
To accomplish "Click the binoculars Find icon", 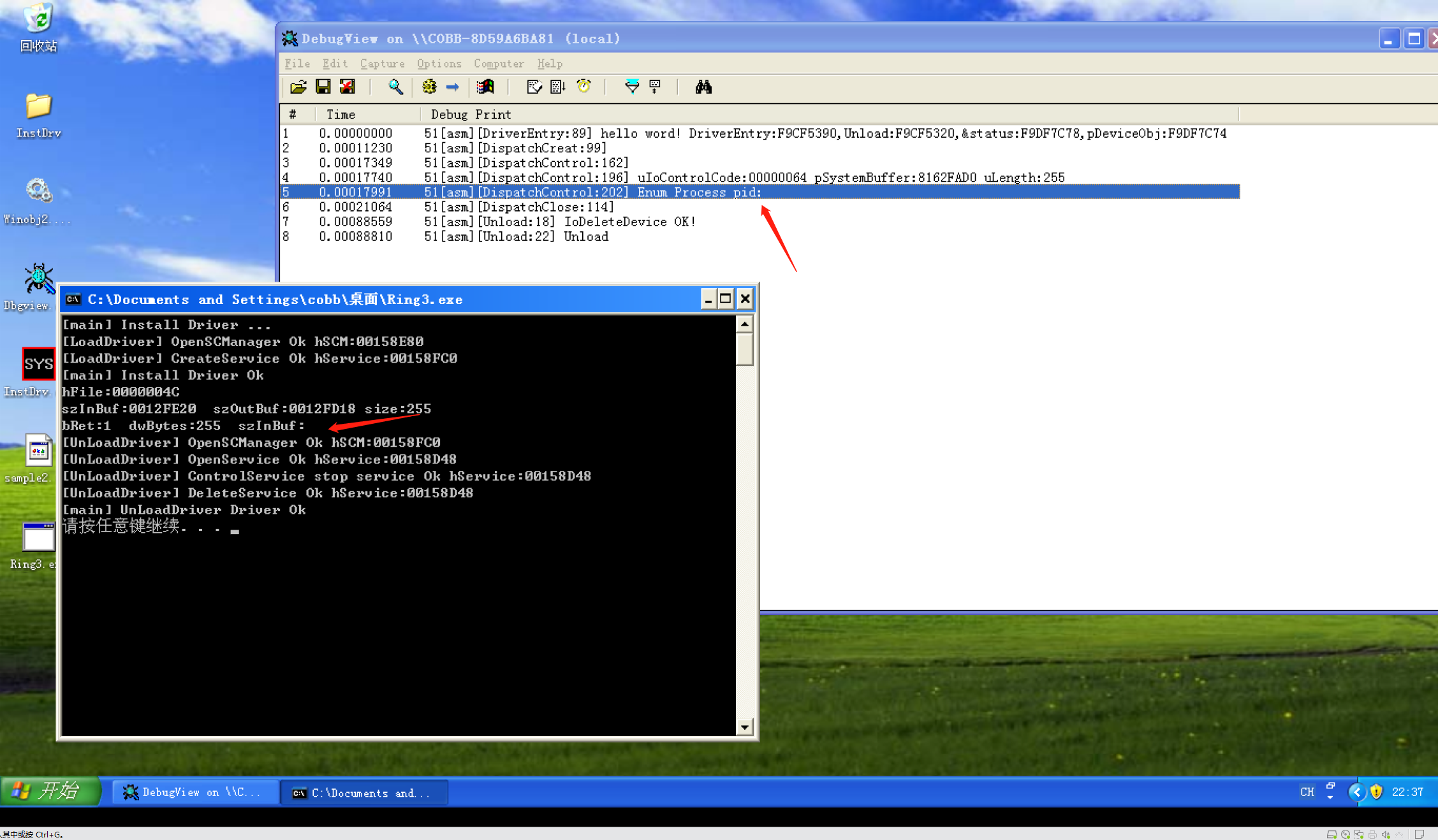I will pyautogui.click(x=703, y=87).
